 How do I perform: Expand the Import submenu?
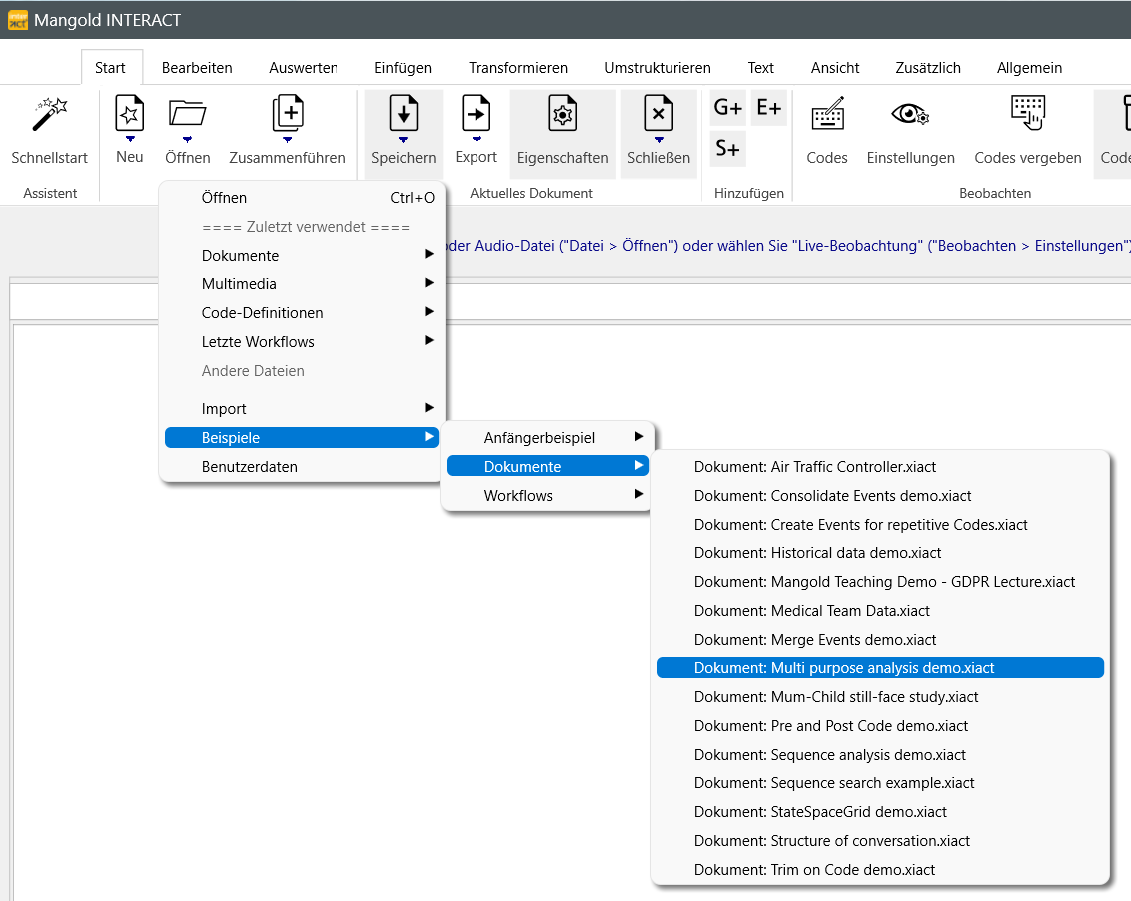click(x=302, y=408)
